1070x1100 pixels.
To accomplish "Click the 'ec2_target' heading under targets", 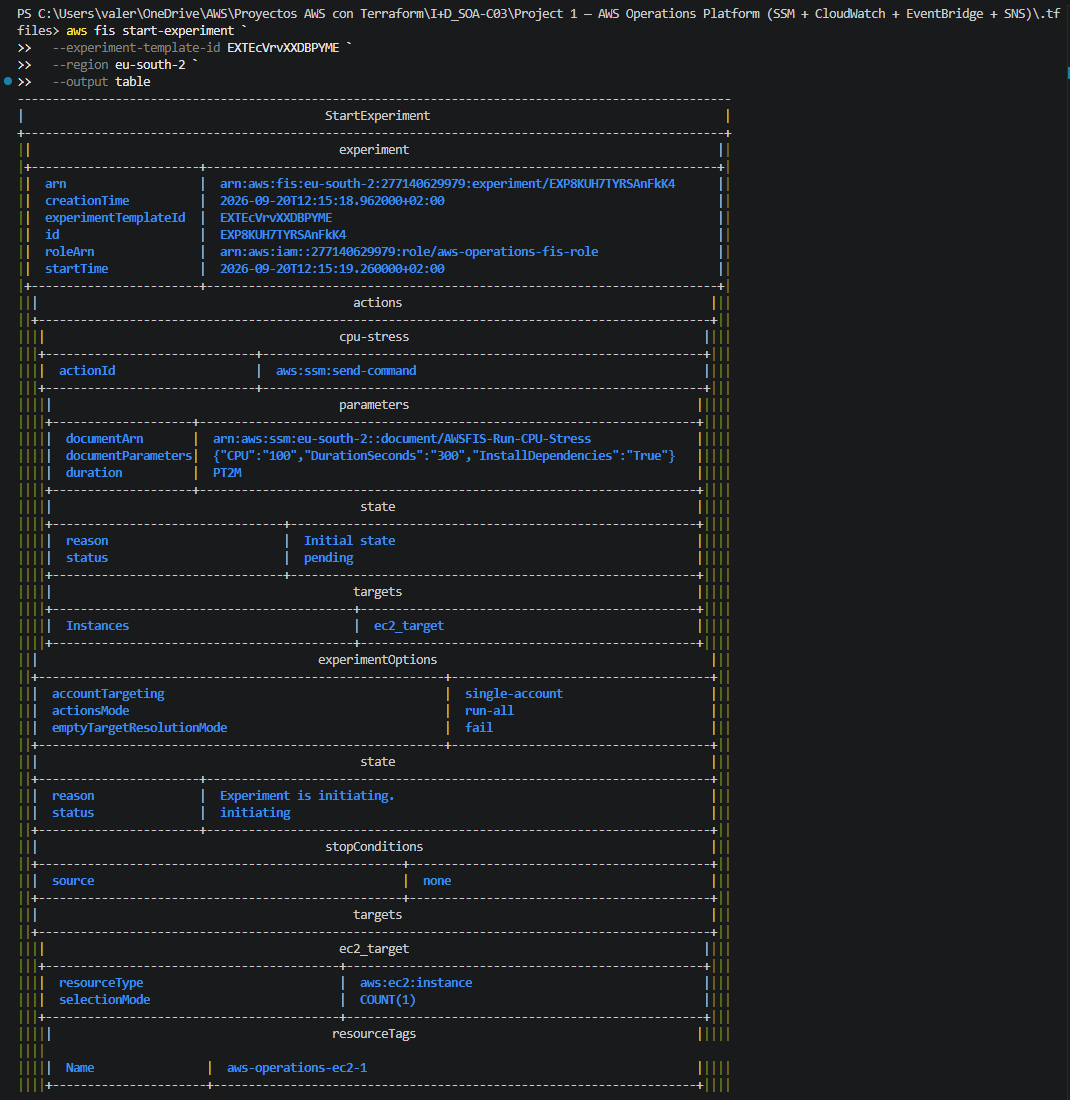I will click(x=374, y=948).
